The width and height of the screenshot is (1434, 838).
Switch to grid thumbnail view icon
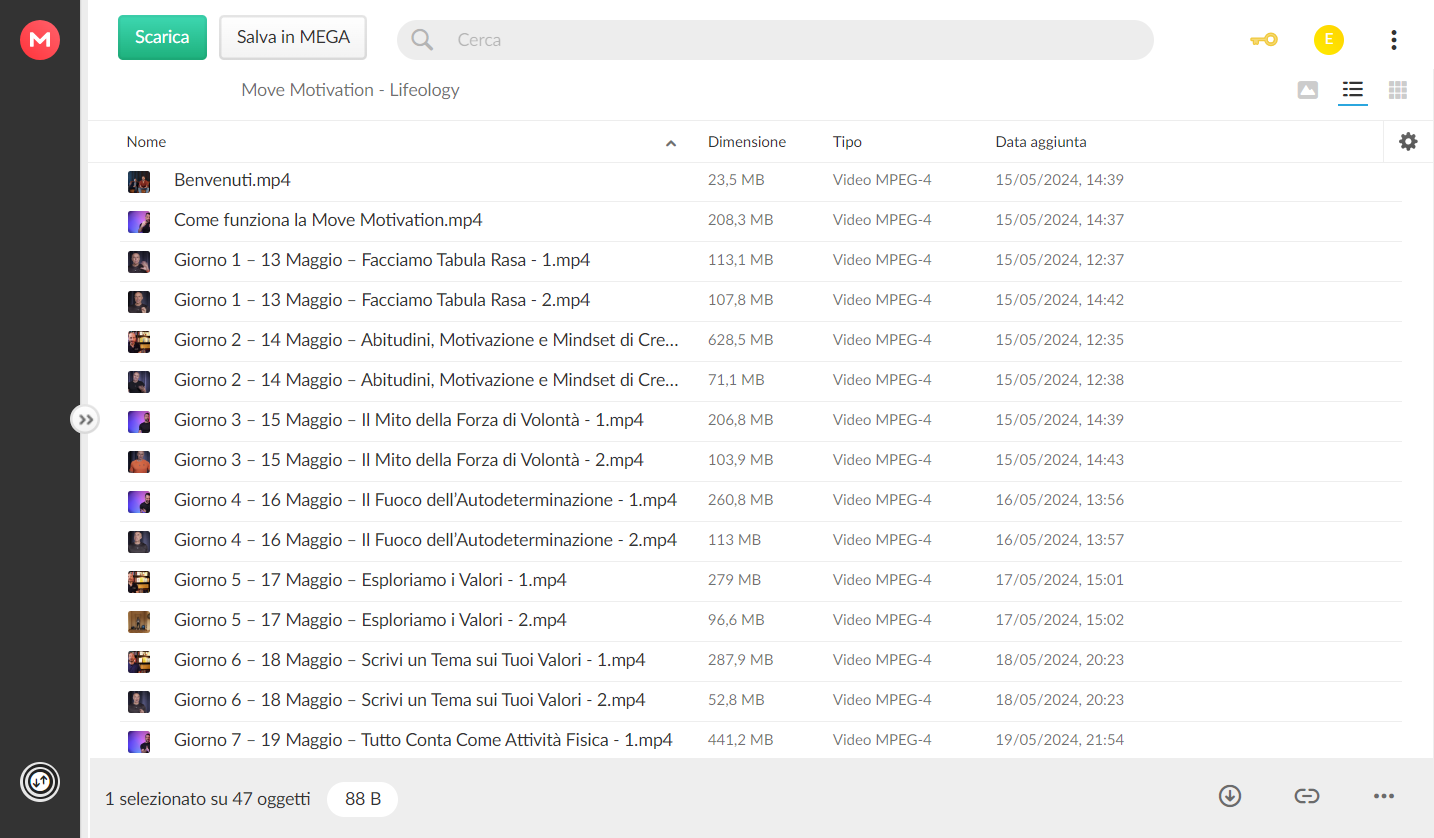(1398, 90)
